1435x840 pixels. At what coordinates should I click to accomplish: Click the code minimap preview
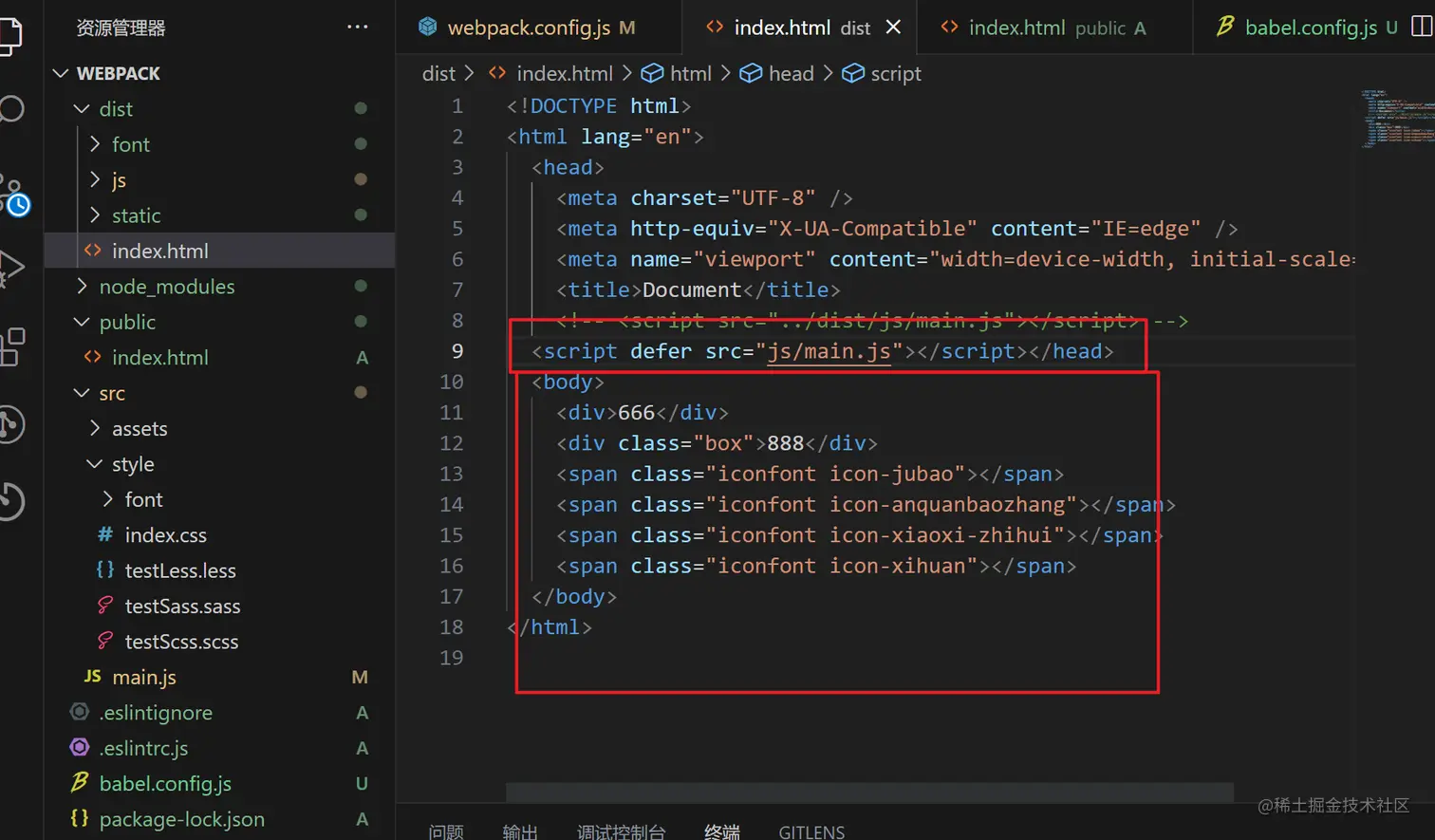pyautogui.click(x=1397, y=119)
